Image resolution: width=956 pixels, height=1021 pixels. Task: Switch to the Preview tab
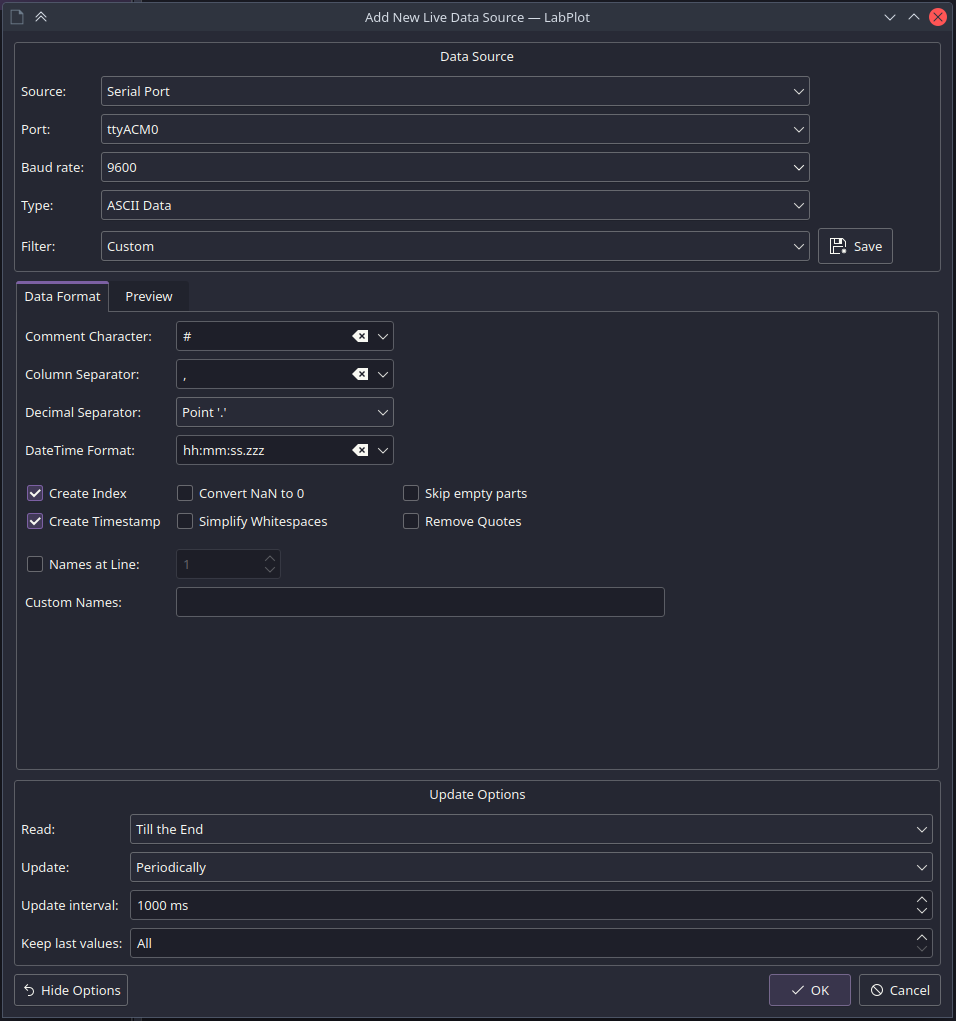point(148,296)
